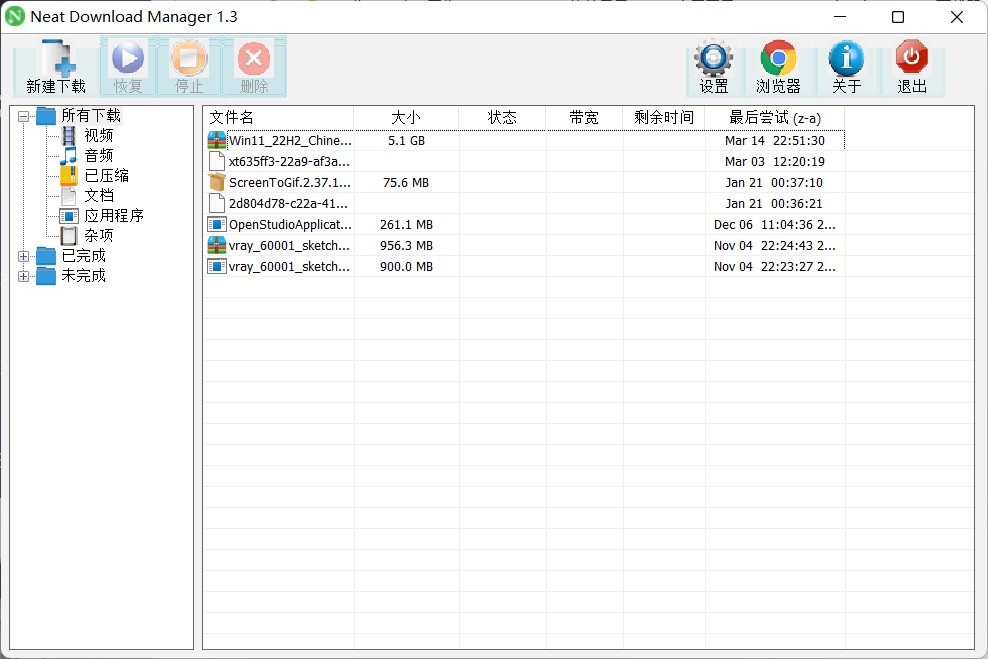The height and width of the screenshot is (659, 988).
Task: Click the archive icon of Win11_22H2_Chine... file
Action: tap(217, 140)
